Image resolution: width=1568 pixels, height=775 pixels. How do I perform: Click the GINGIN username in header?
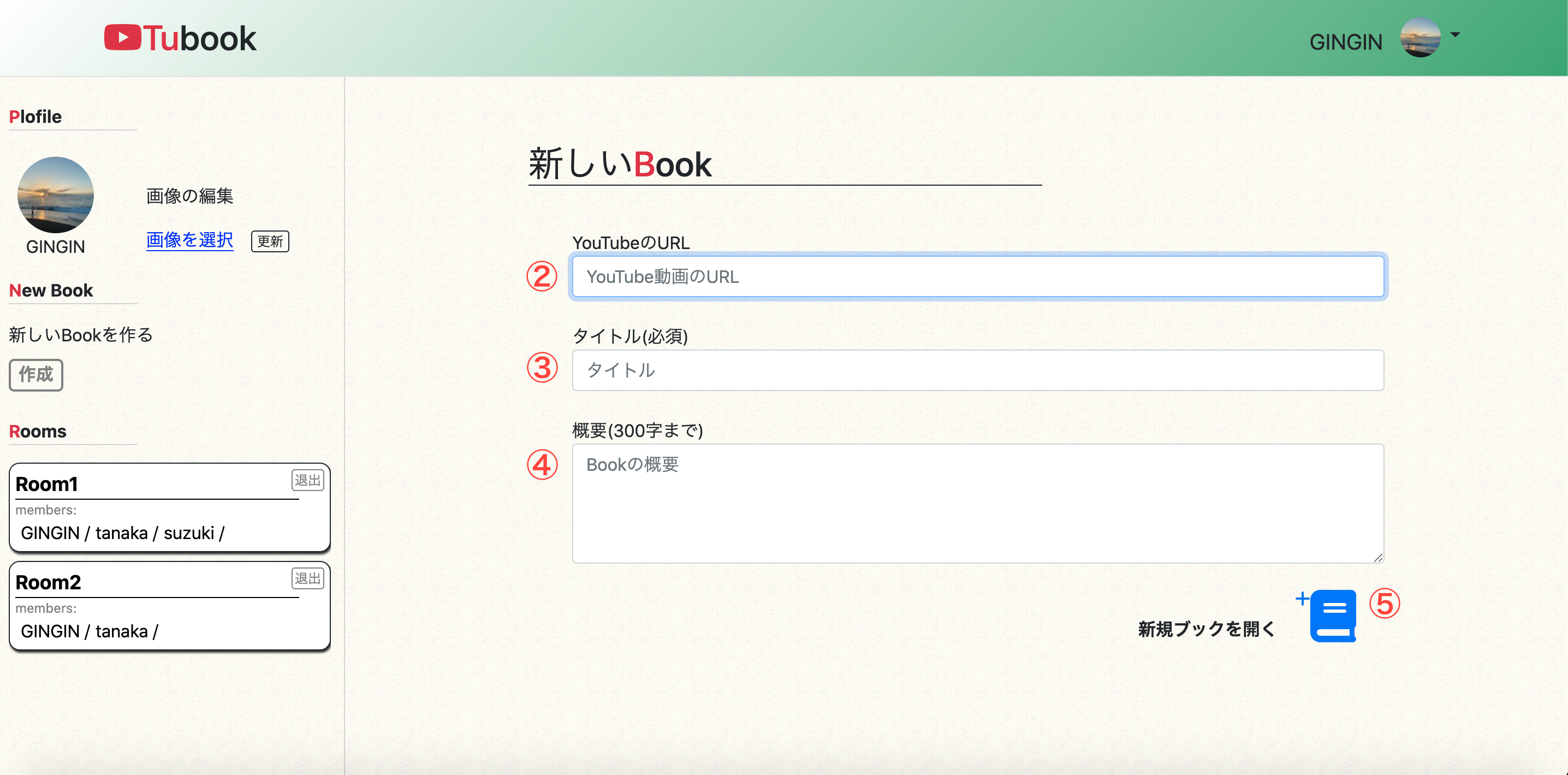[x=1346, y=42]
